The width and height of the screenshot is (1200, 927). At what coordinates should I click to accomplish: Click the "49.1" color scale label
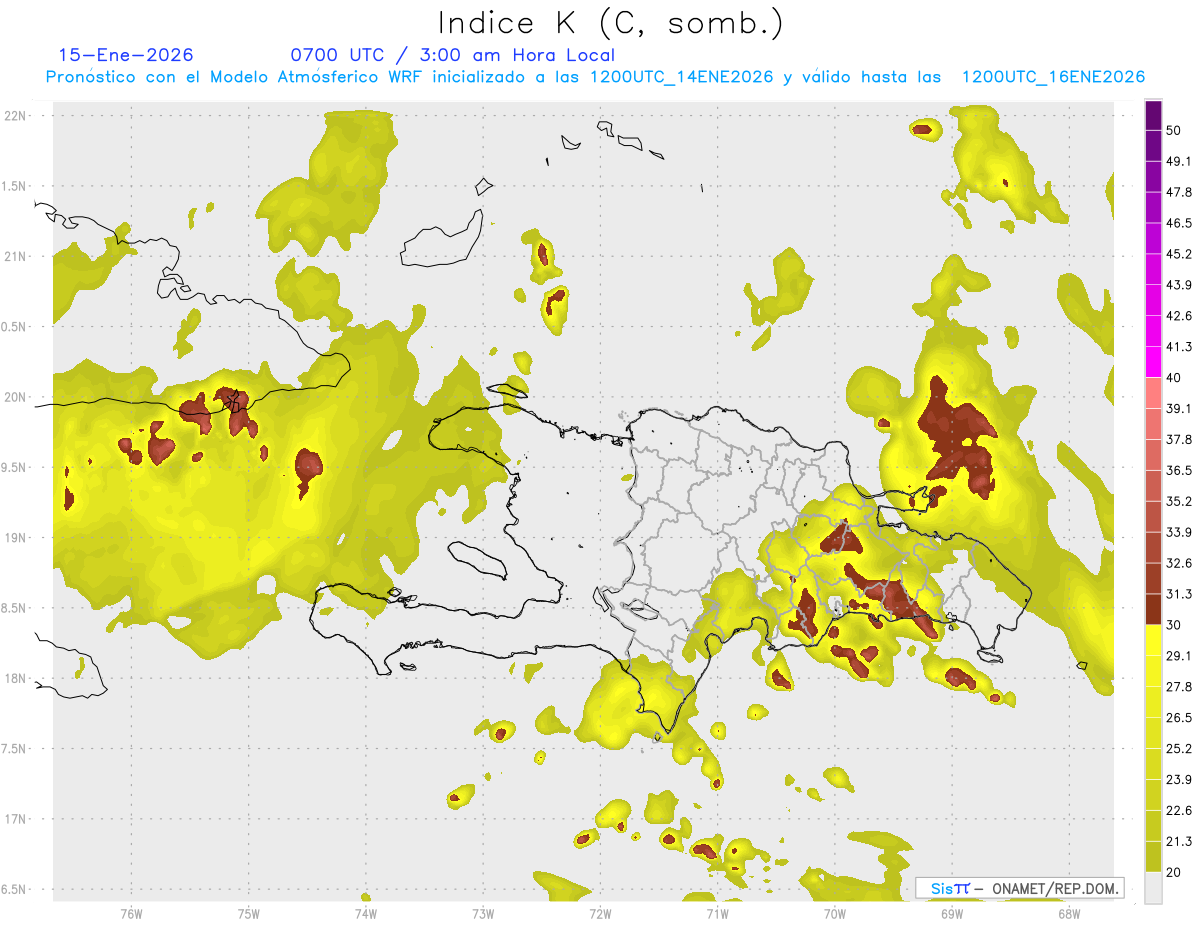[1179, 161]
